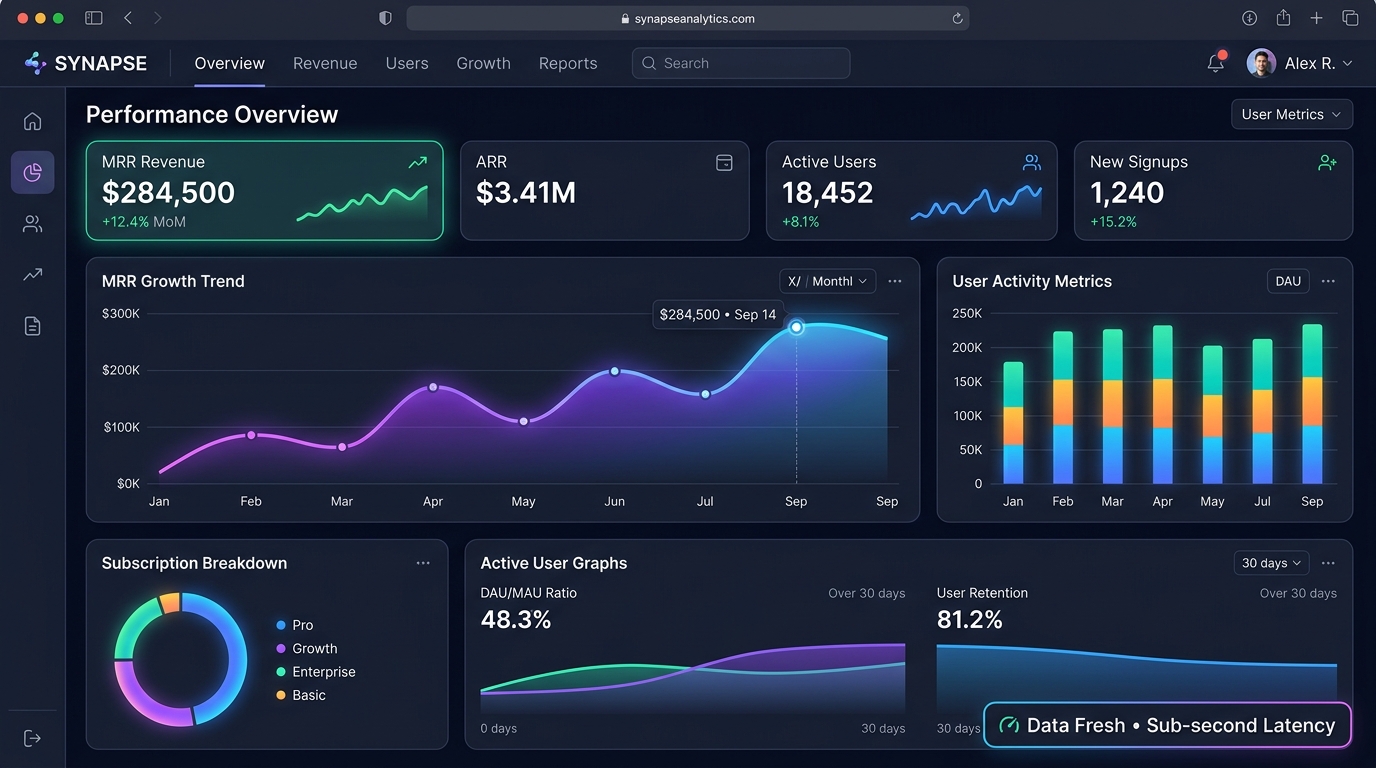The width and height of the screenshot is (1376, 768).
Task: Show browser tab overview icon
Action: (x=1350, y=18)
